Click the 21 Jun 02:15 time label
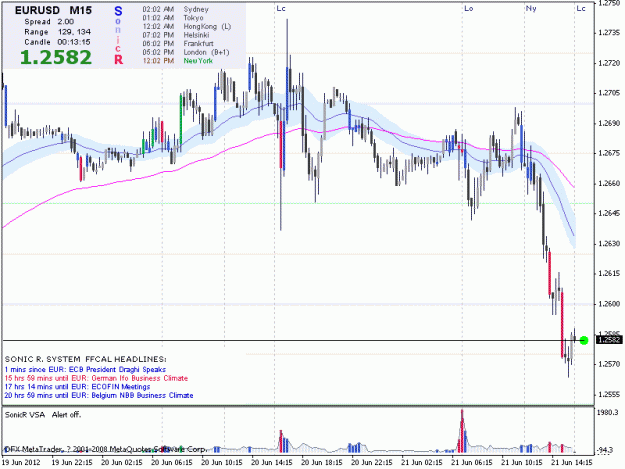This screenshot has height=469, width=625. tap(421, 463)
